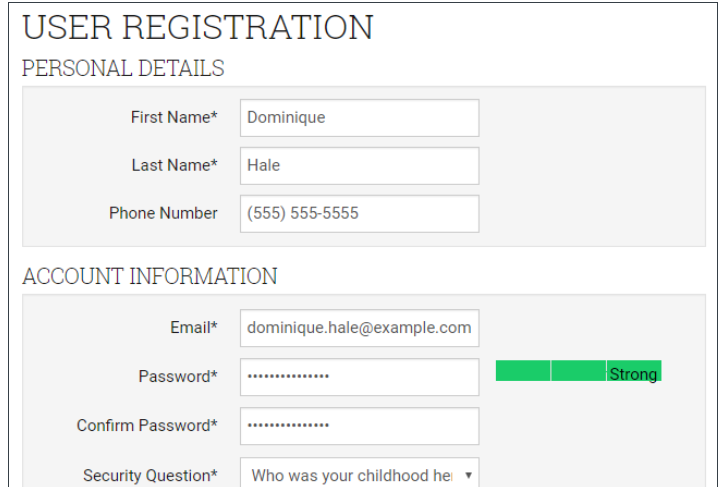Screen dimensions: 725x487
Task: Click the USER REGISTRATION page heading
Action: coord(198,27)
